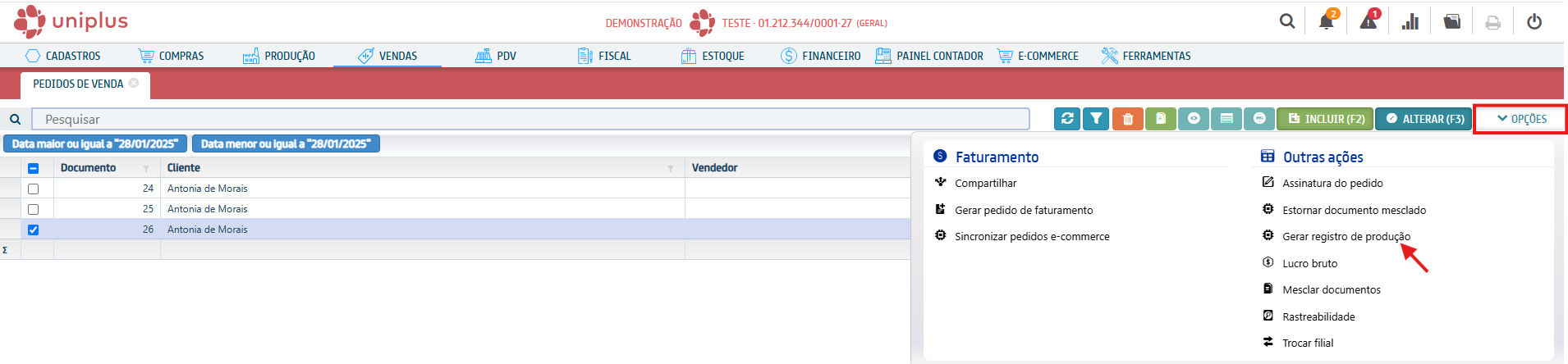Collapse the OPÇÕES dropdown

click(1521, 119)
